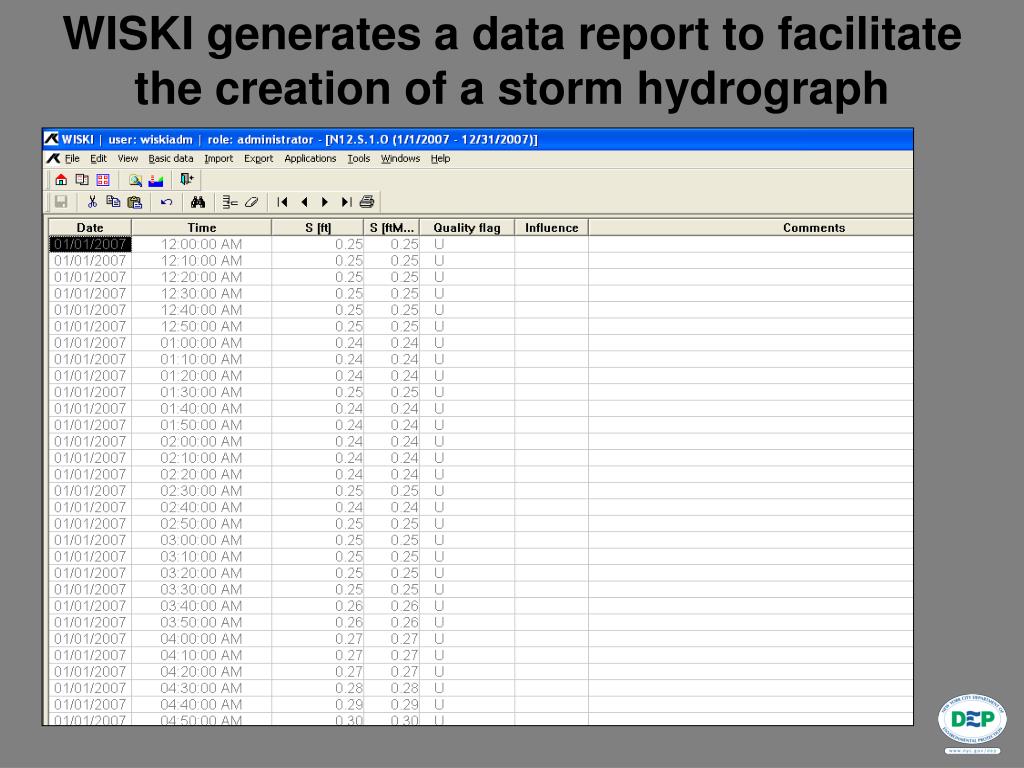The width and height of the screenshot is (1024, 768).
Task: Cut with the scissors icon
Action: (x=92, y=202)
